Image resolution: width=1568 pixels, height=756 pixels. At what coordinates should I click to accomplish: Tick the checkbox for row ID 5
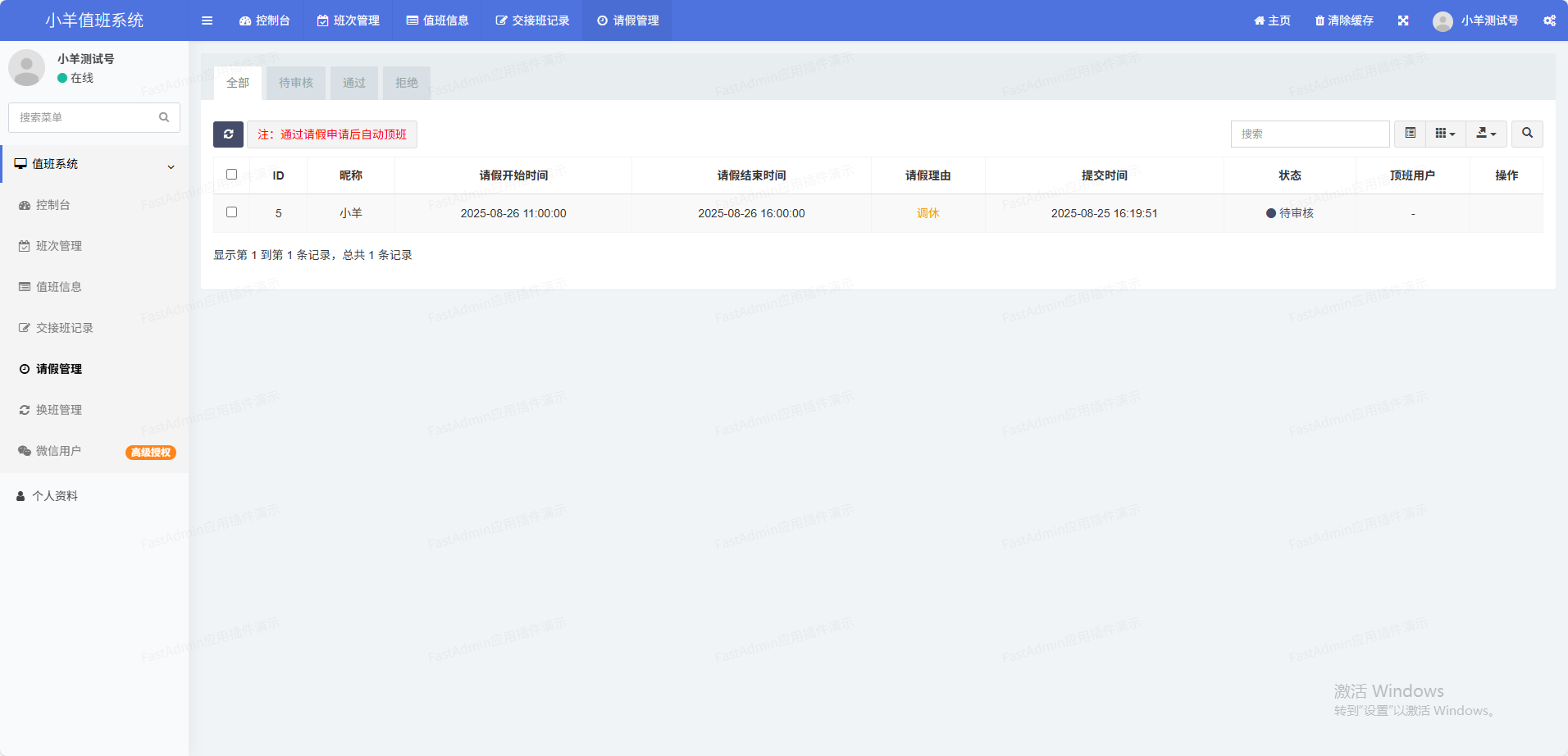click(231, 212)
